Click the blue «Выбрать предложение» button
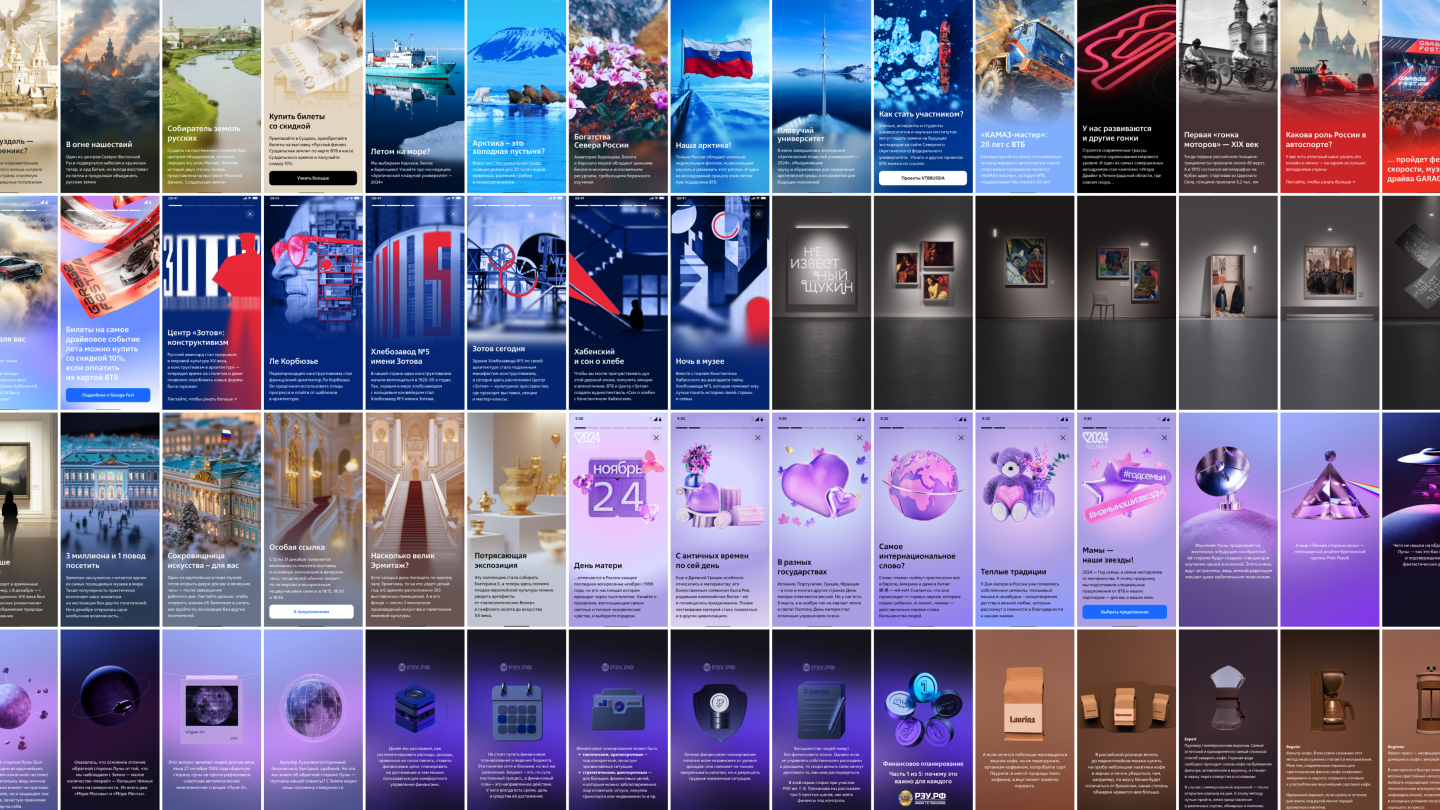 tap(1126, 612)
